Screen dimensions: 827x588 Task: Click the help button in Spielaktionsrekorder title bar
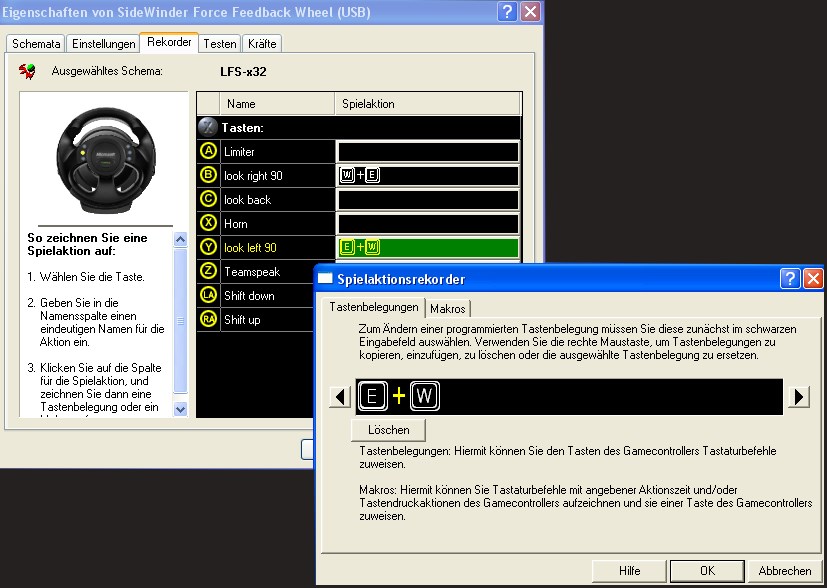point(790,278)
